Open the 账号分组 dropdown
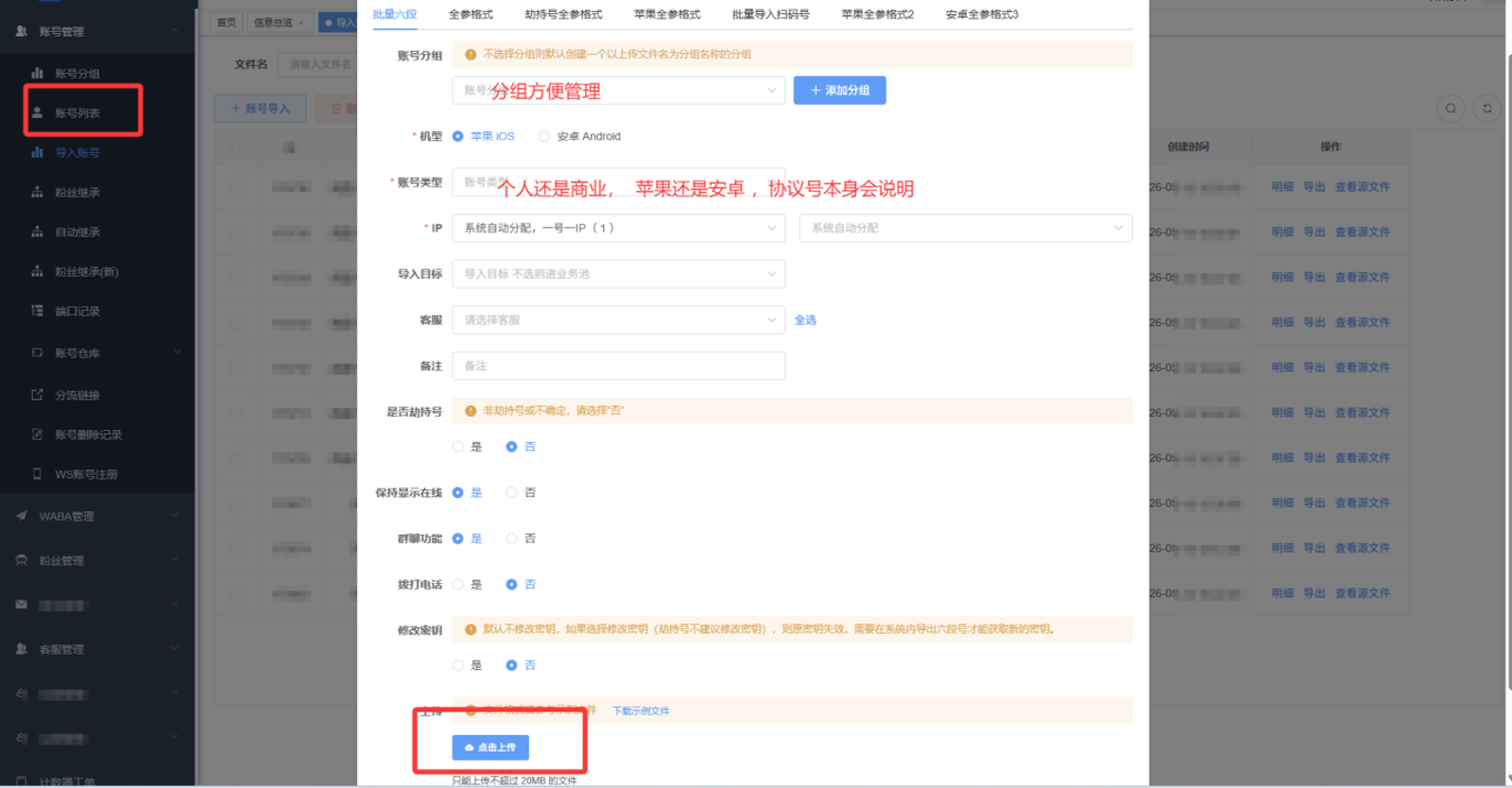This screenshot has height=788, width=1512. point(618,91)
